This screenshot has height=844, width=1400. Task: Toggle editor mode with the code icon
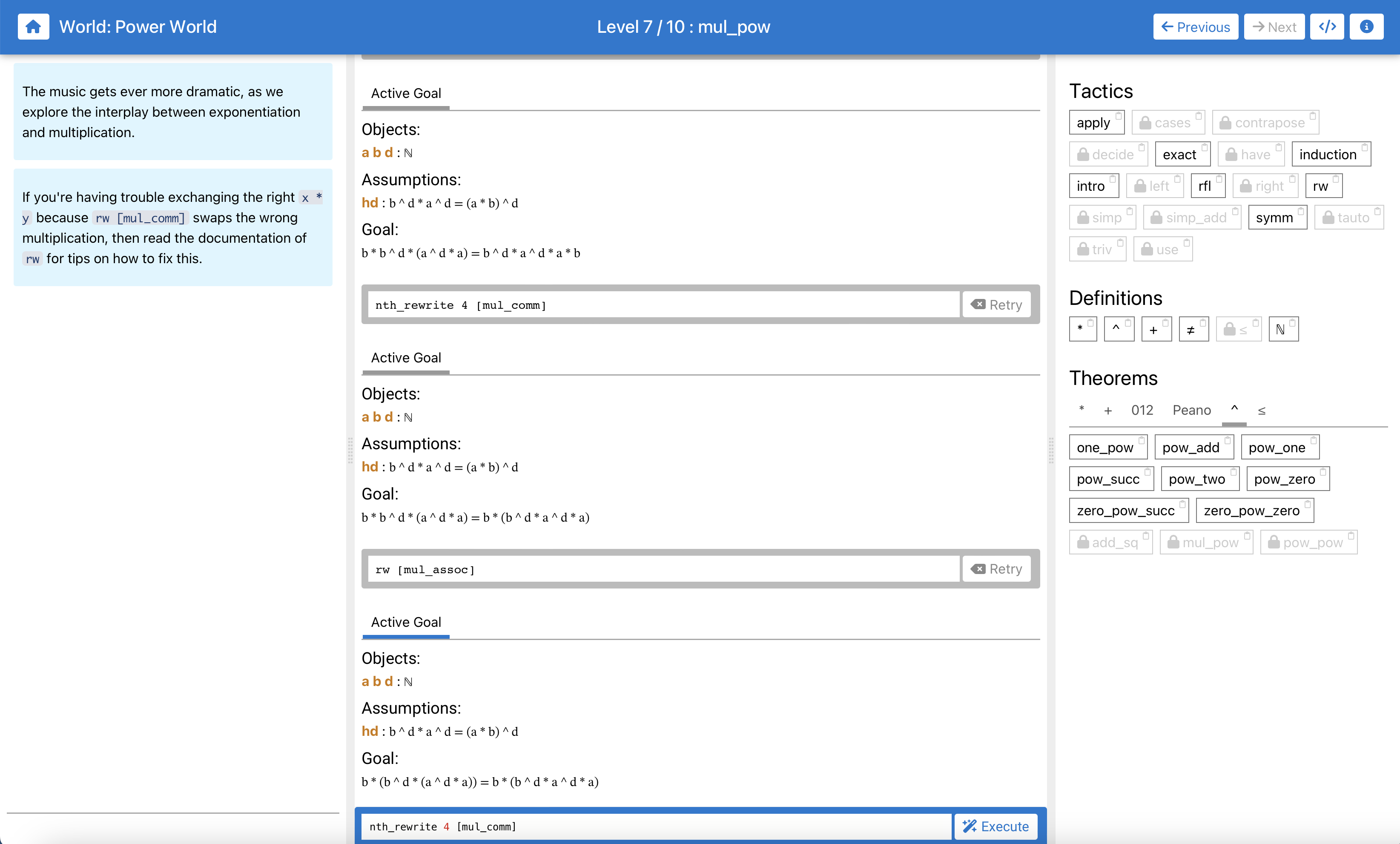click(x=1327, y=27)
